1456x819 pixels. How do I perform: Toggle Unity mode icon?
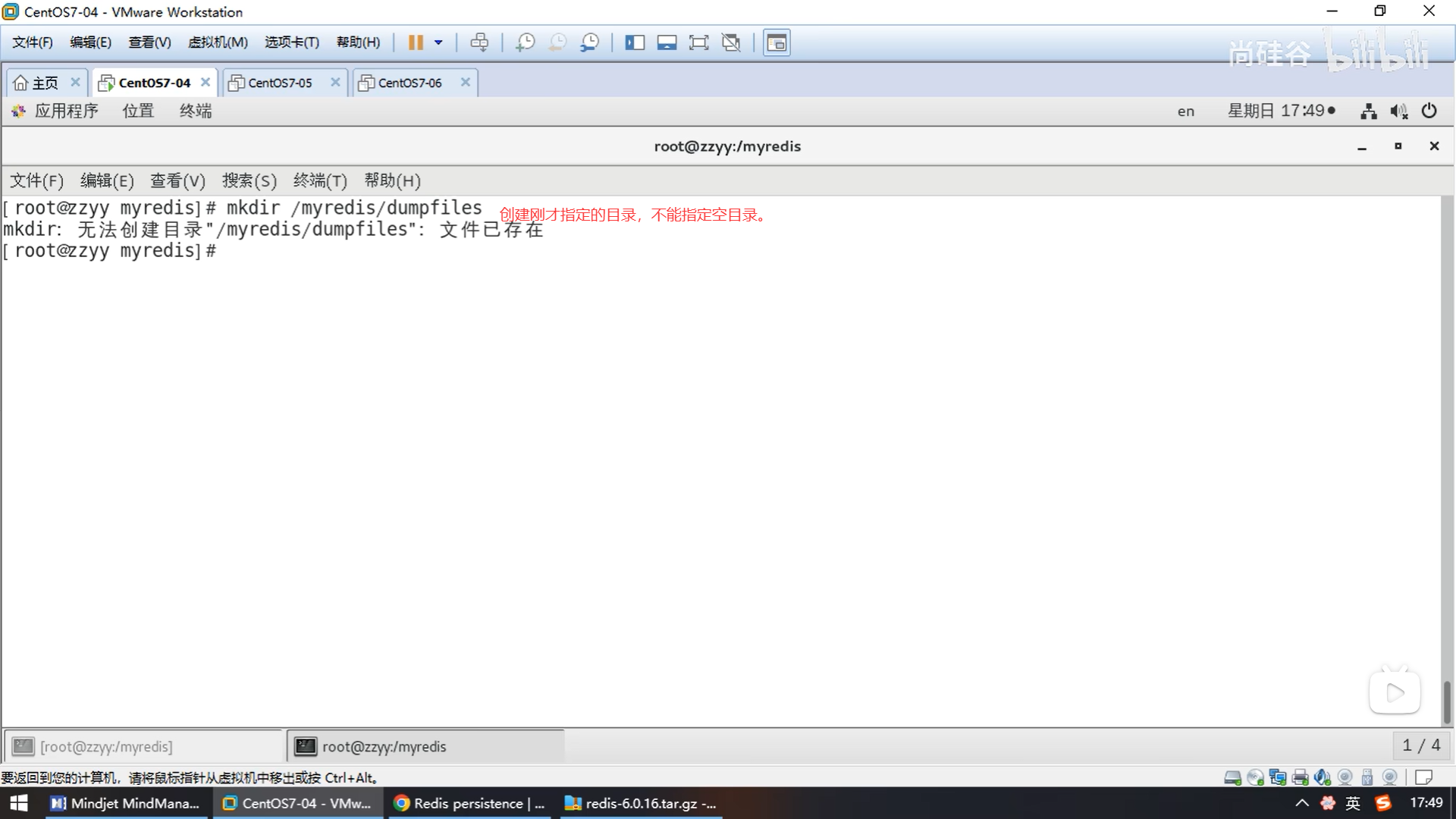click(731, 42)
